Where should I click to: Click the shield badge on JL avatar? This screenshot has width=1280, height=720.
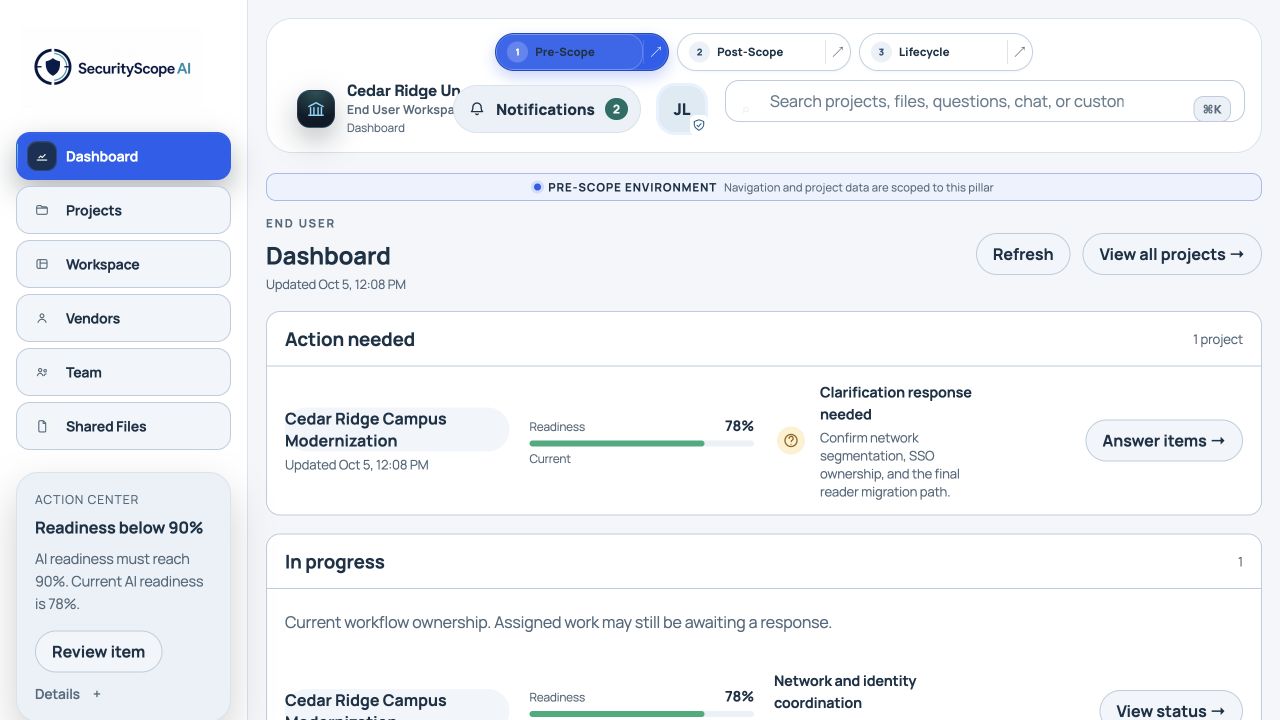pyautogui.click(x=699, y=125)
